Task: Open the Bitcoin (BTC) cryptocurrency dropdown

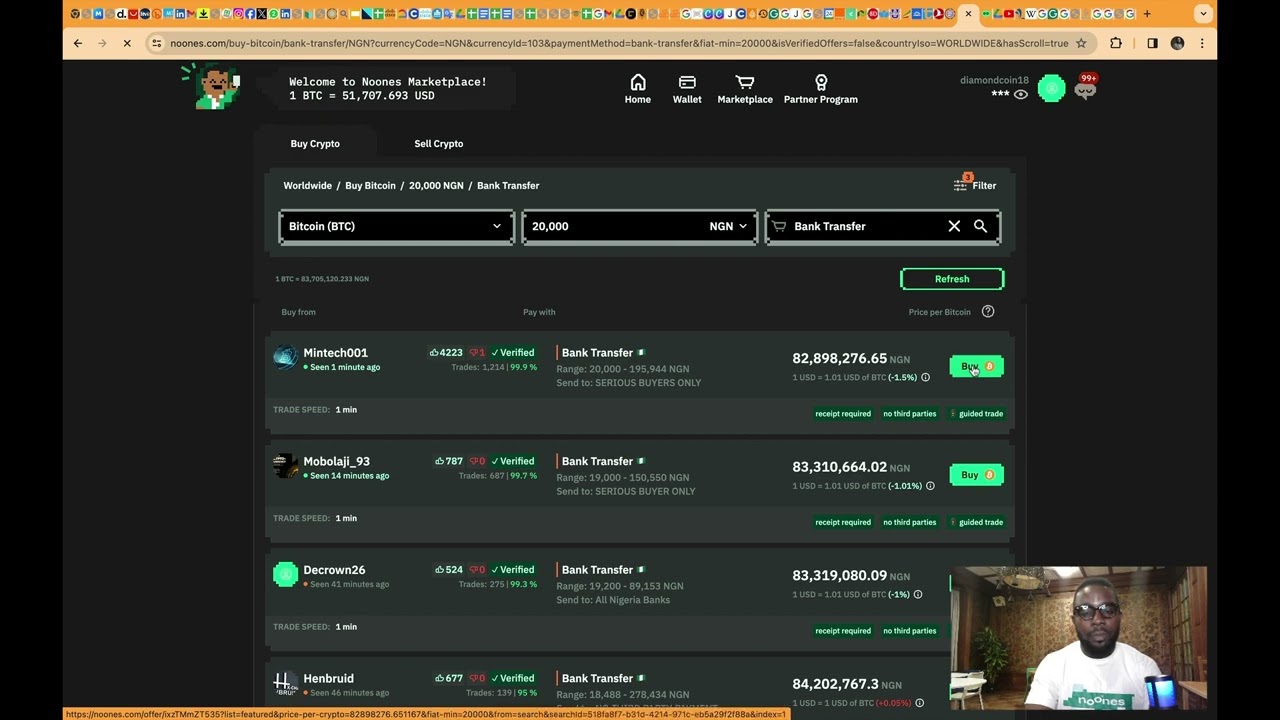Action: [396, 226]
